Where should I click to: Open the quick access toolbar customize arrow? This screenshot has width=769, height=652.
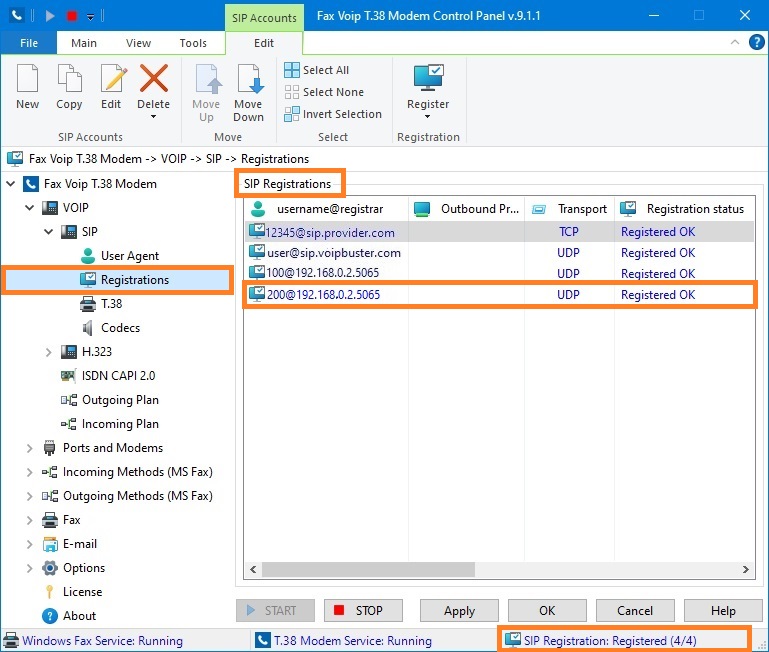point(90,17)
